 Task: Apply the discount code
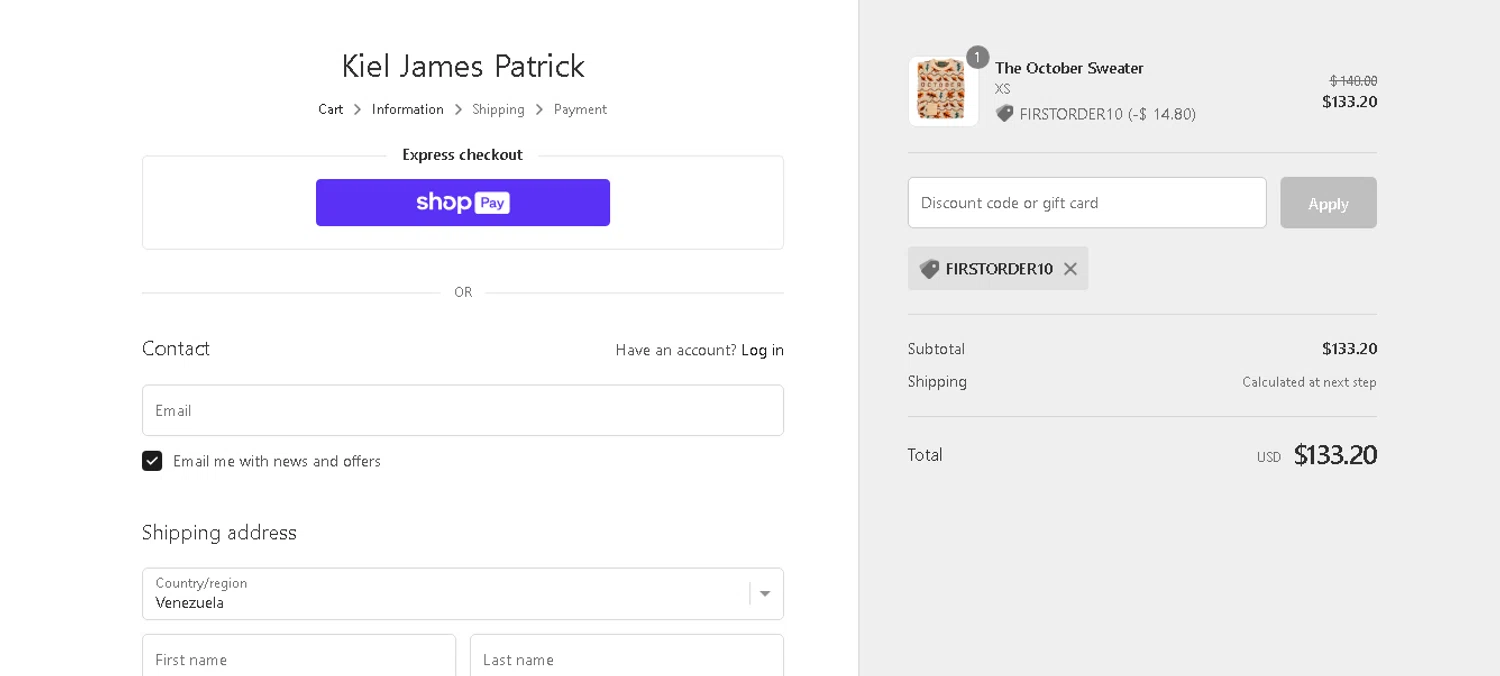click(x=1328, y=203)
